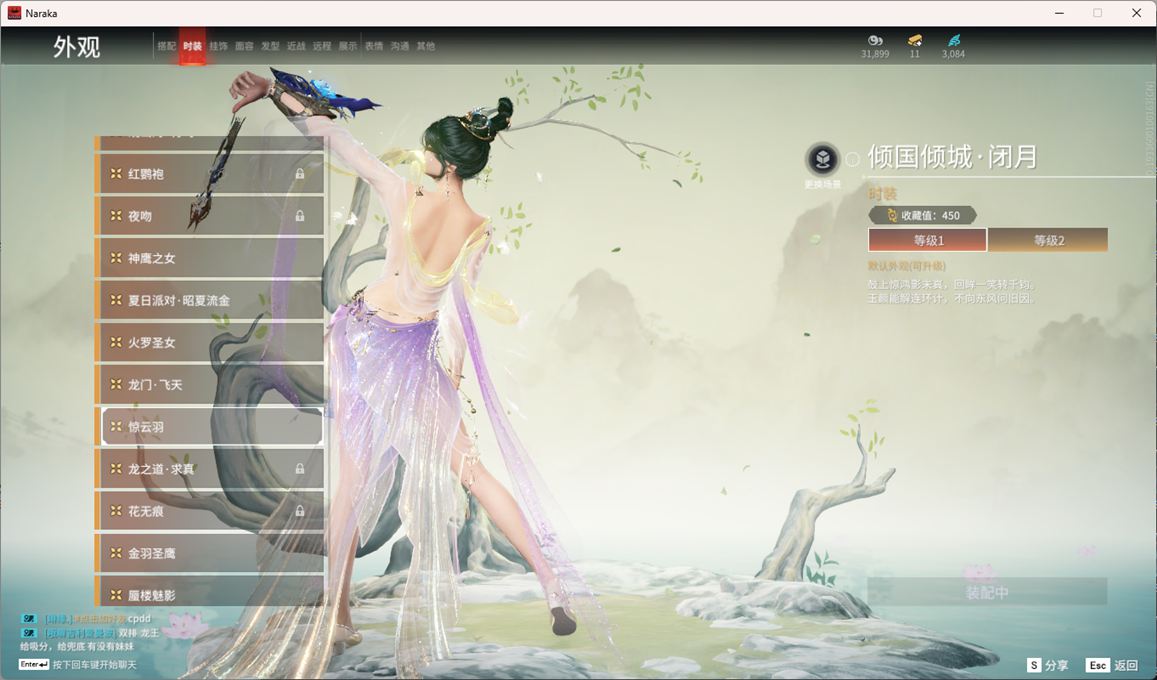Click the 返回 back button
The image size is (1157, 680).
[x=1113, y=665]
